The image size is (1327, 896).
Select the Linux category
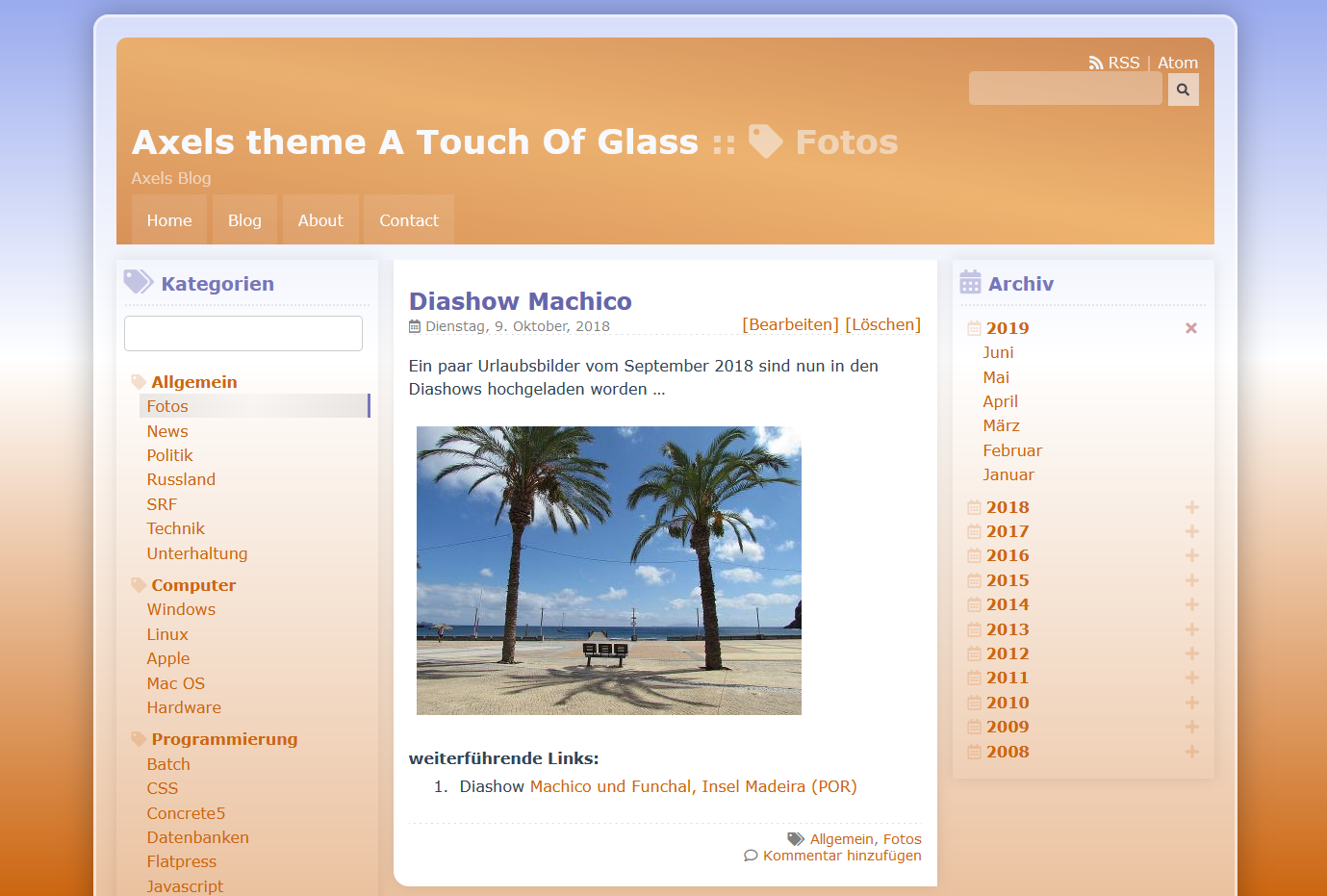click(167, 634)
